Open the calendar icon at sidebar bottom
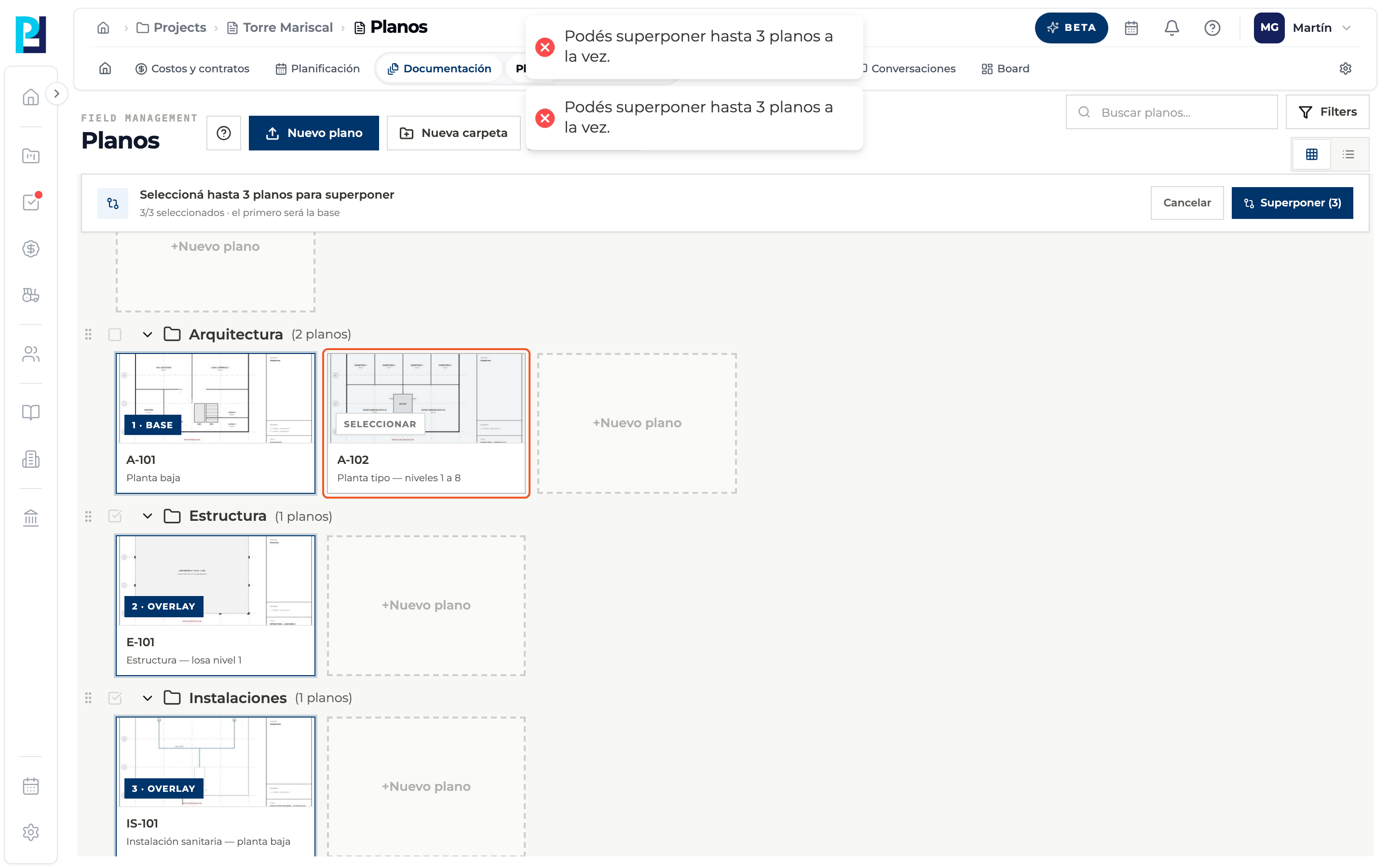This screenshot has height=868, width=1389. point(30,786)
